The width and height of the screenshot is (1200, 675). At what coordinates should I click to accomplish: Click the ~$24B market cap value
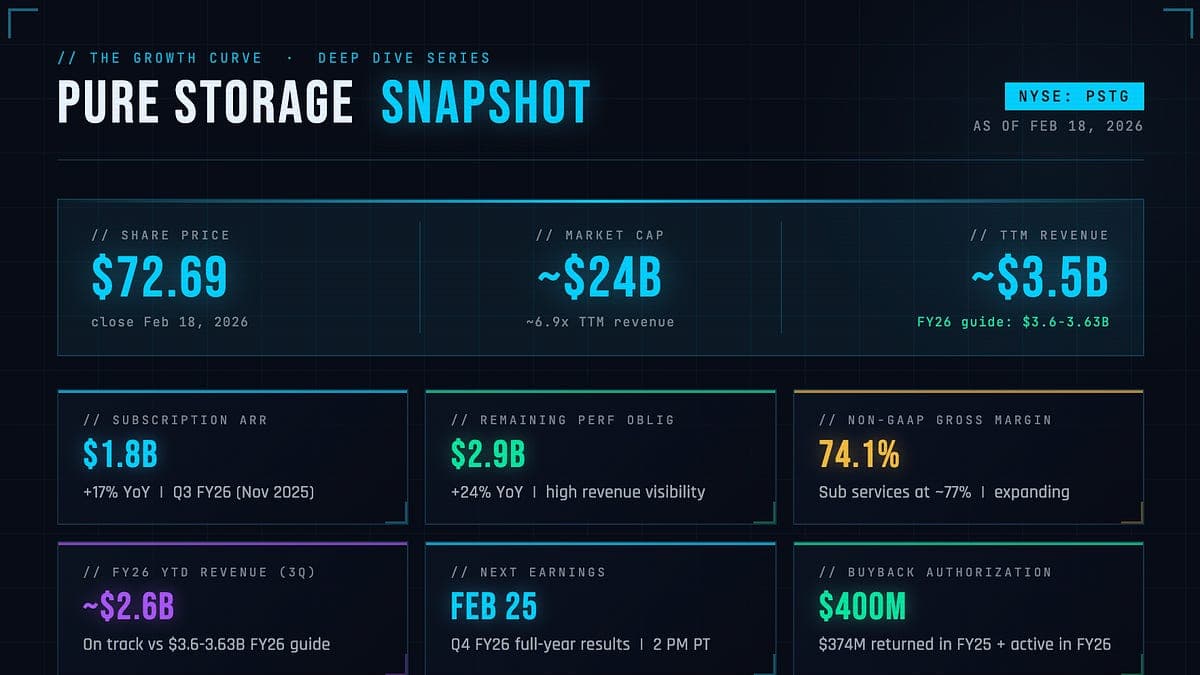coord(599,277)
